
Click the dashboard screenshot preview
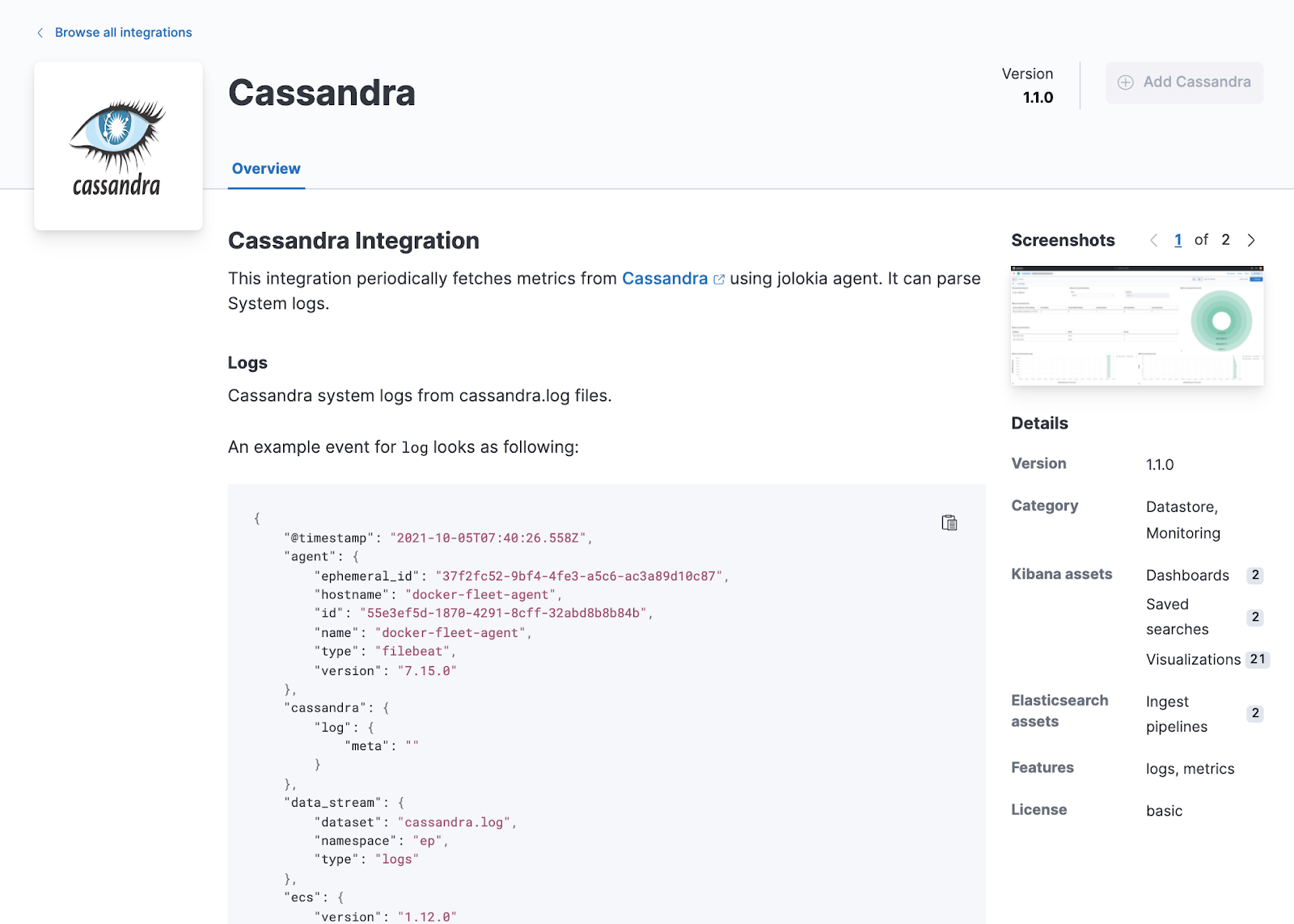tap(1136, 325)
